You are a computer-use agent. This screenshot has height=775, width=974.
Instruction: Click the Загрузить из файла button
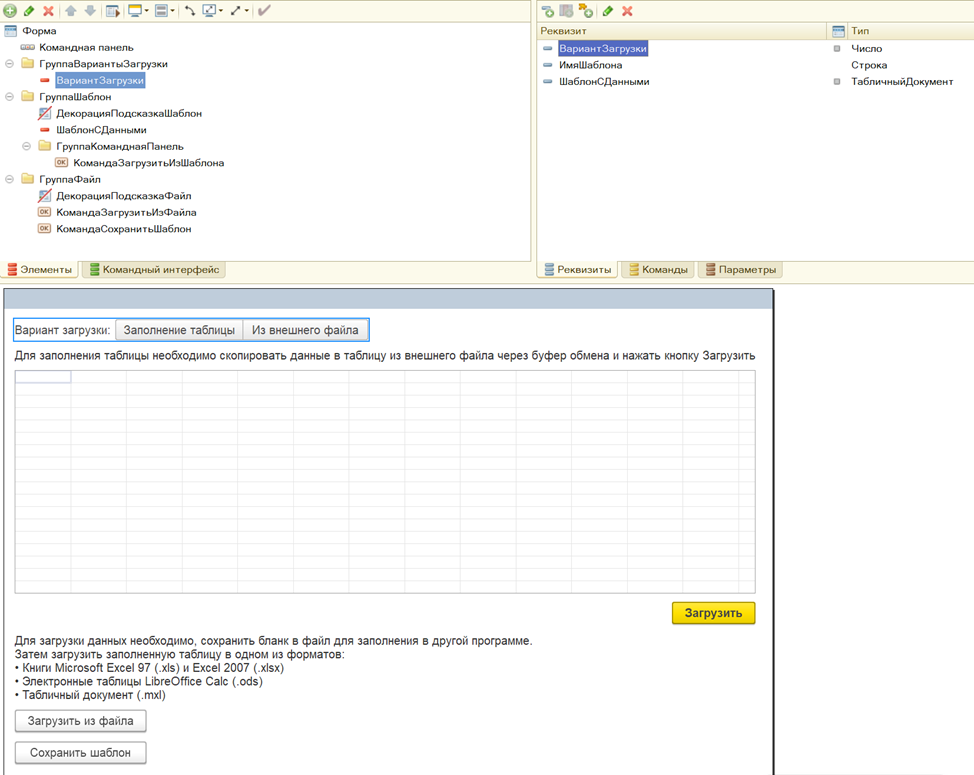80,721
